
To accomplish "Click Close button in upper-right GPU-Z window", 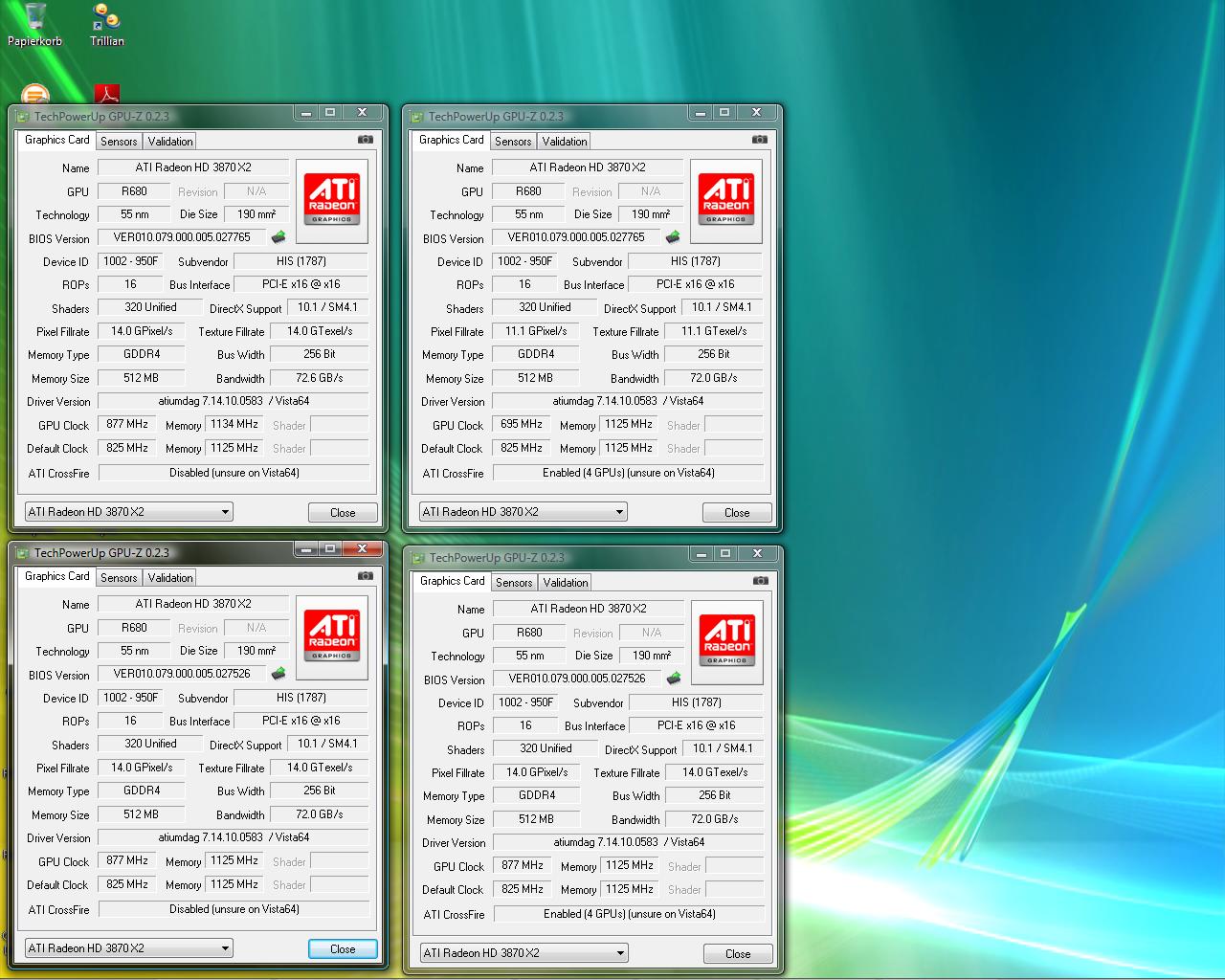I will [737, 513].
